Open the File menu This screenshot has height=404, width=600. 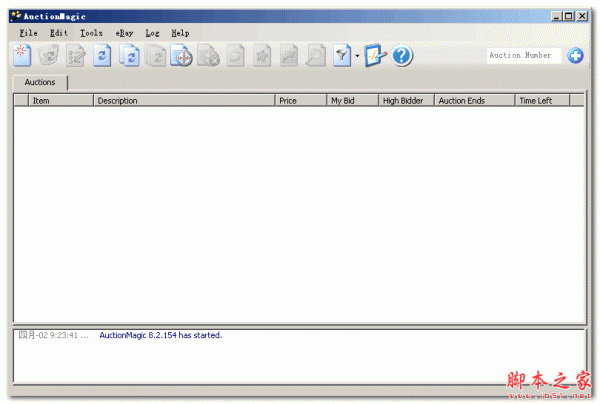pyautogui.click(x=28, y=33)
